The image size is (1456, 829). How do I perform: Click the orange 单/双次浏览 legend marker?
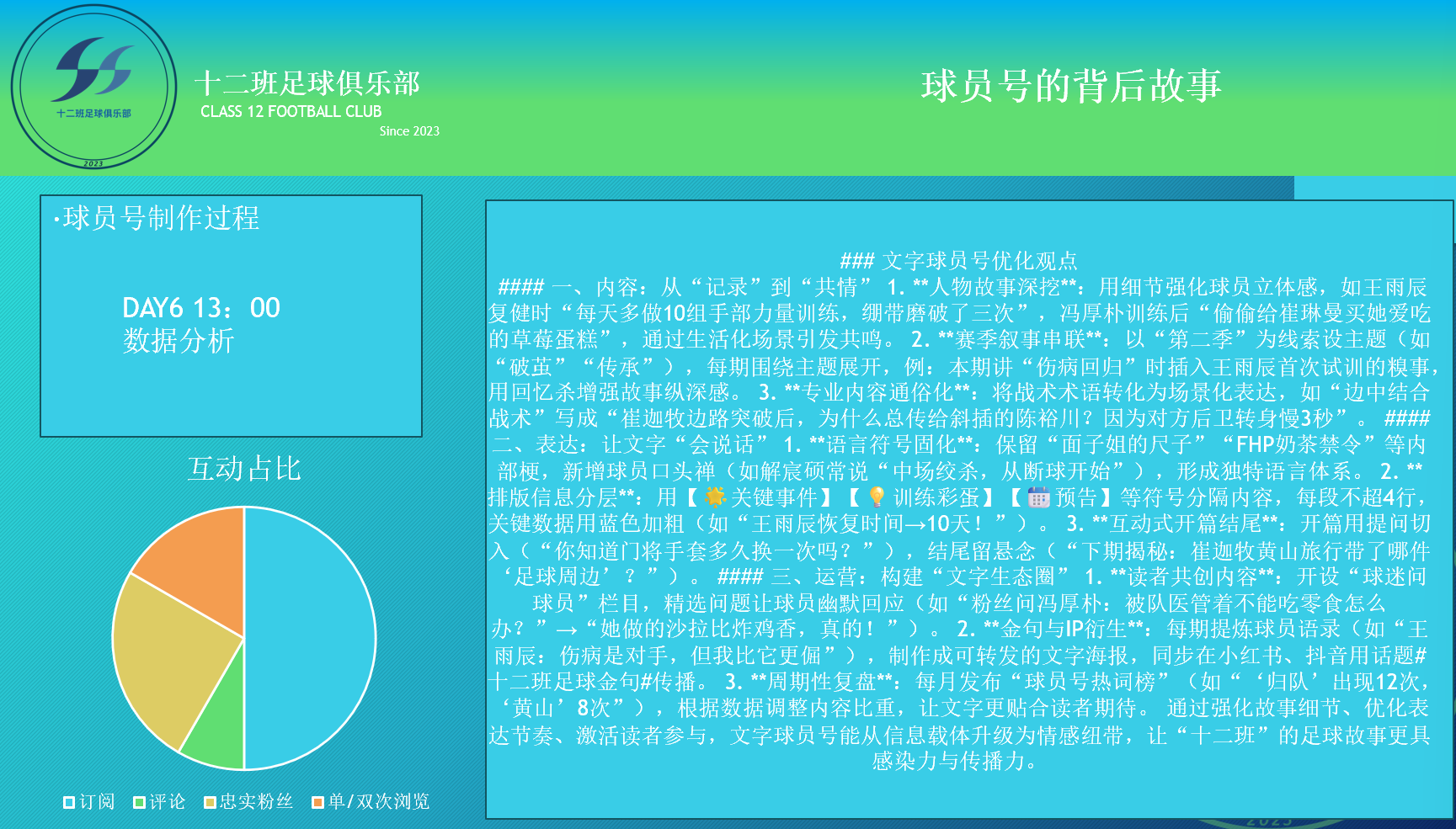(x=317, y=802)
